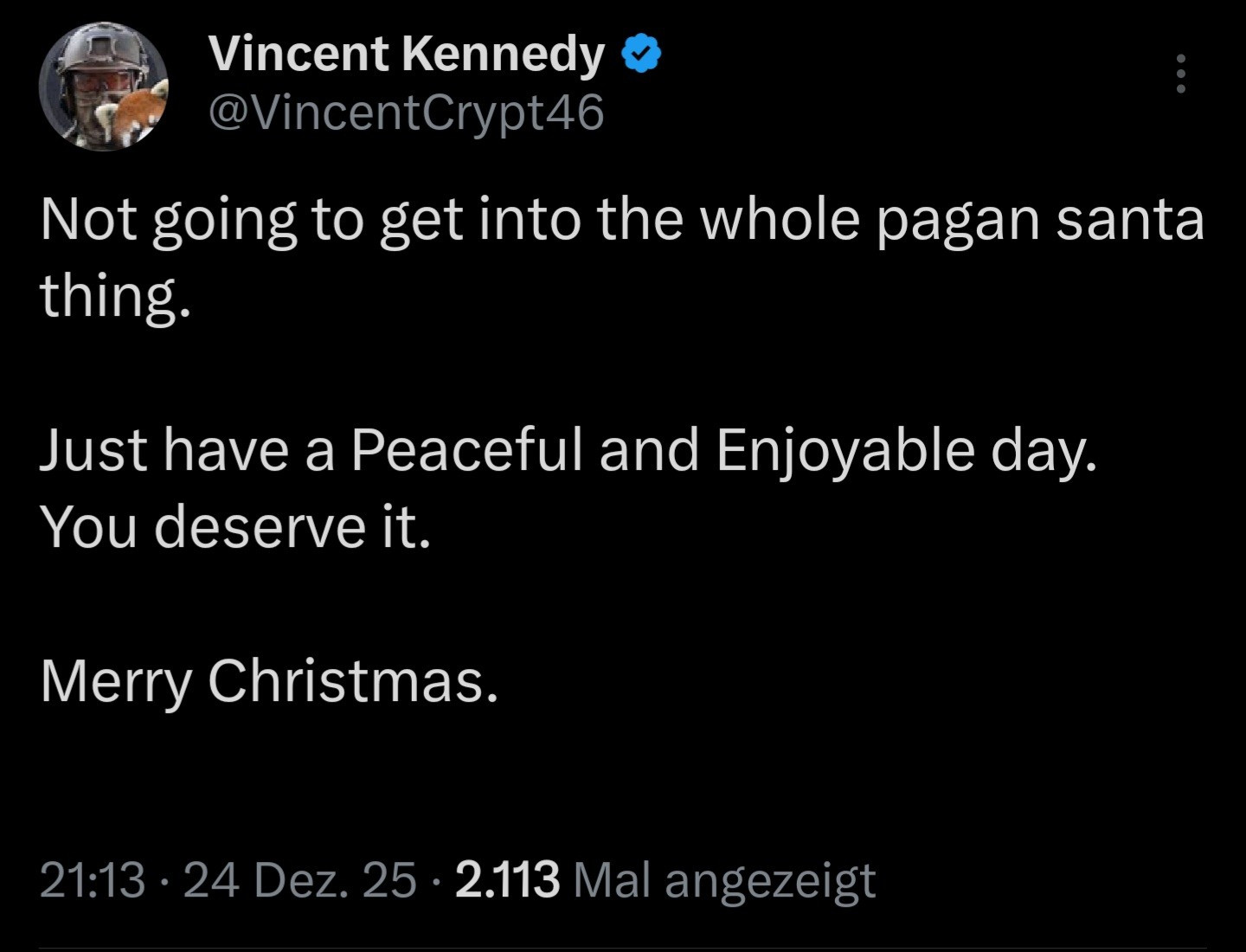Click the words 'pagan santa' in the tweet

pyautogui.click(x=1040, y=219)
